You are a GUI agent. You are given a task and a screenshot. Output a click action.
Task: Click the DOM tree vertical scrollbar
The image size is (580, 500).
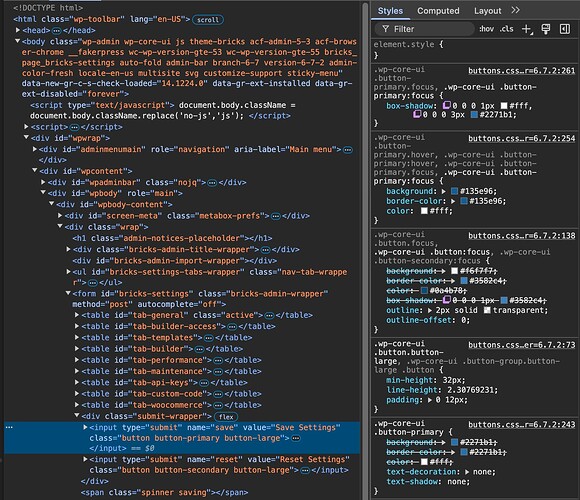(365, 250)
